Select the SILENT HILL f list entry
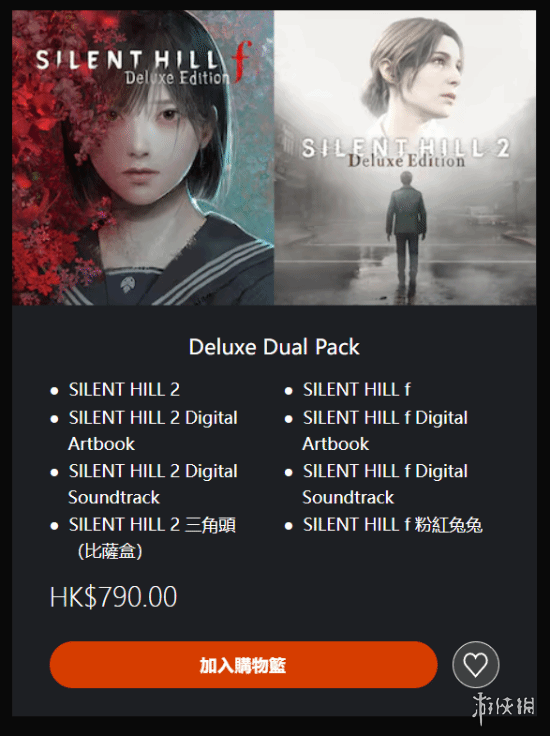The image size is (550, 736). tap(357, 390)
